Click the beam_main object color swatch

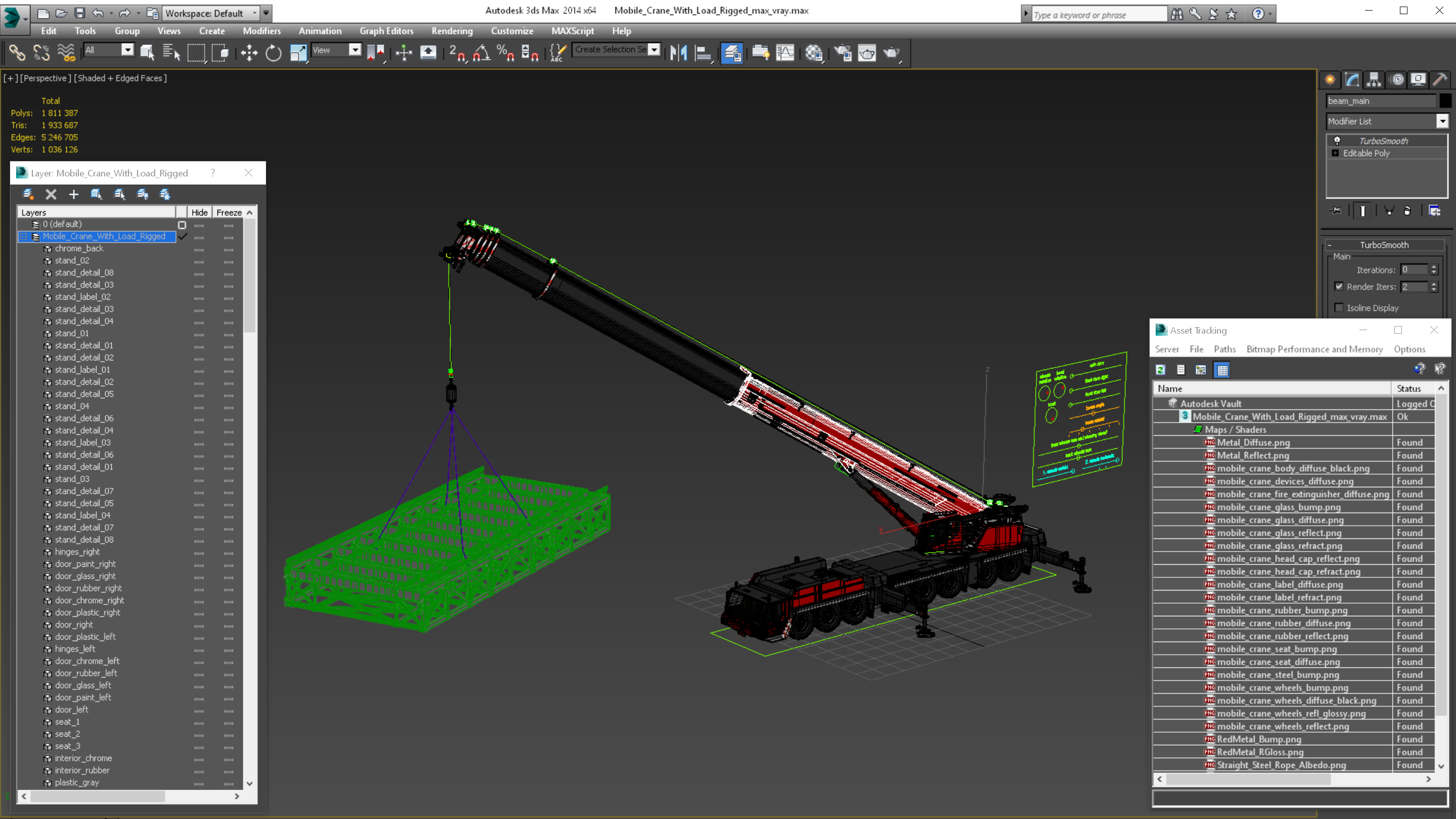point(1445,101)
